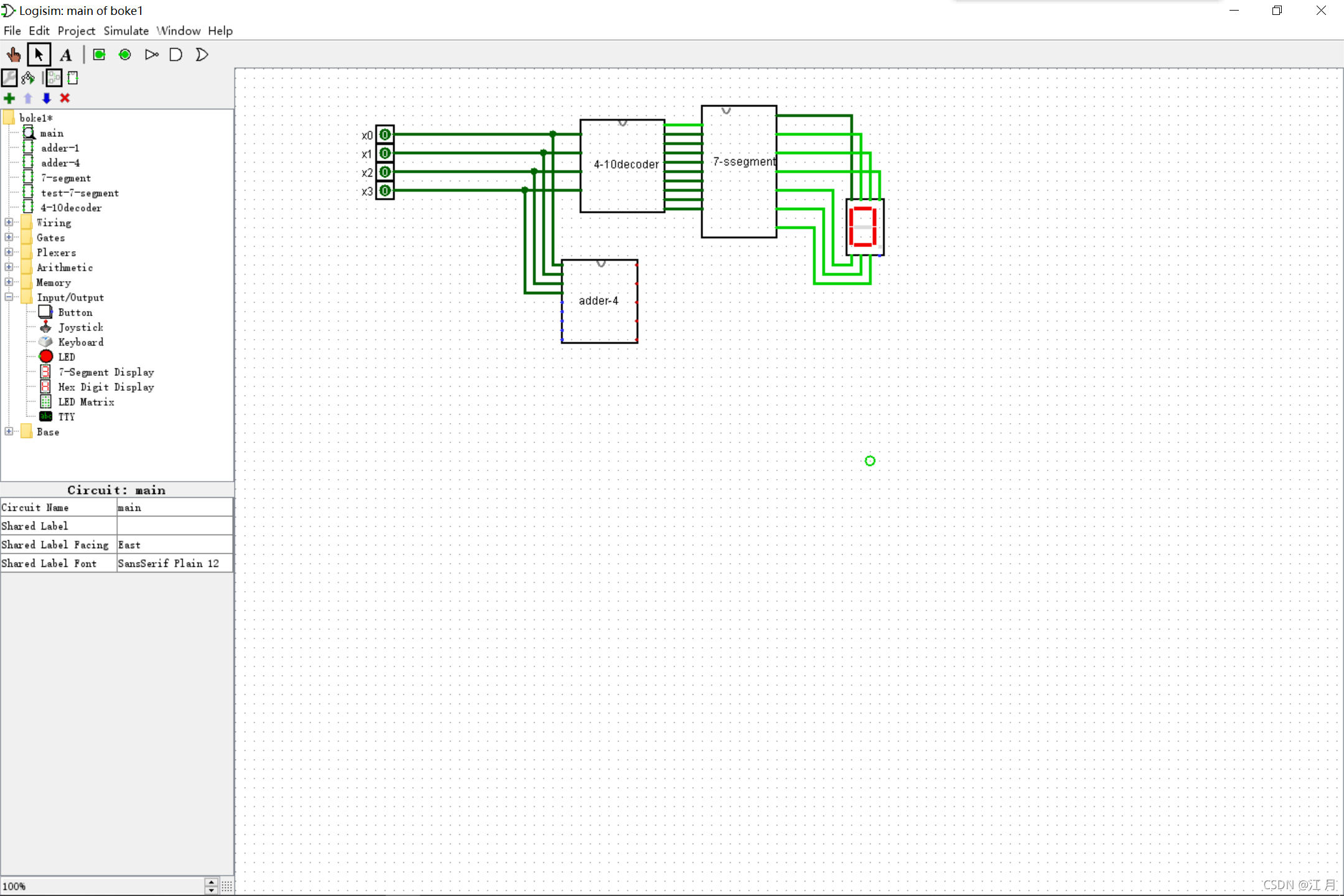The height and width of the screenshot is (896, 1344).
Task: Pick the input pin tool
Action: (x=99, y=55)
